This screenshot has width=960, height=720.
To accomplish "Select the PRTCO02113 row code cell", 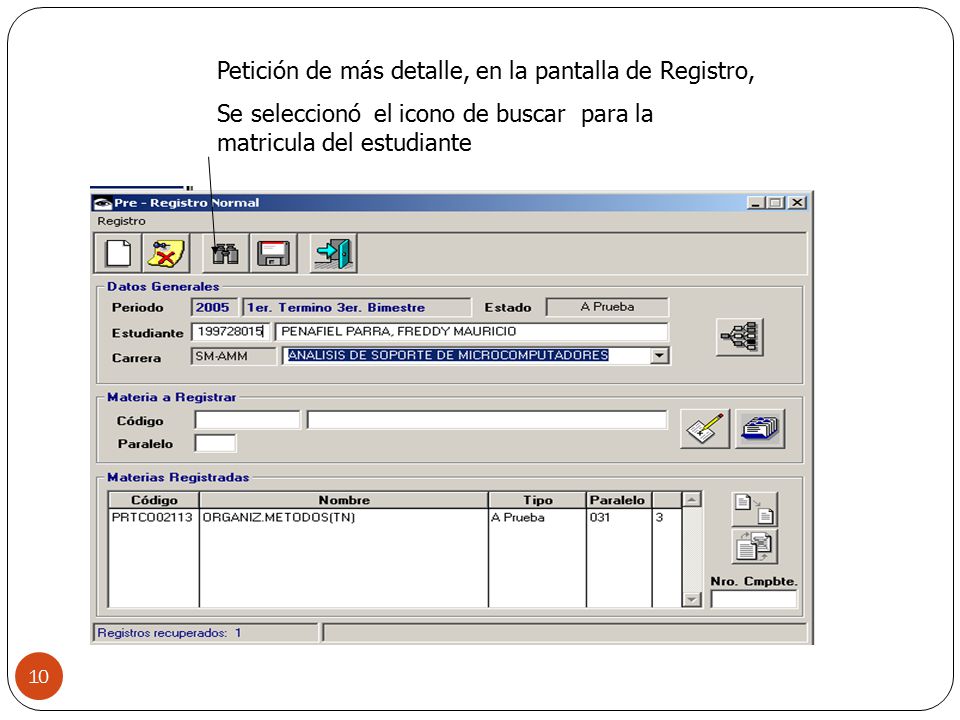I will coord(153,517).
